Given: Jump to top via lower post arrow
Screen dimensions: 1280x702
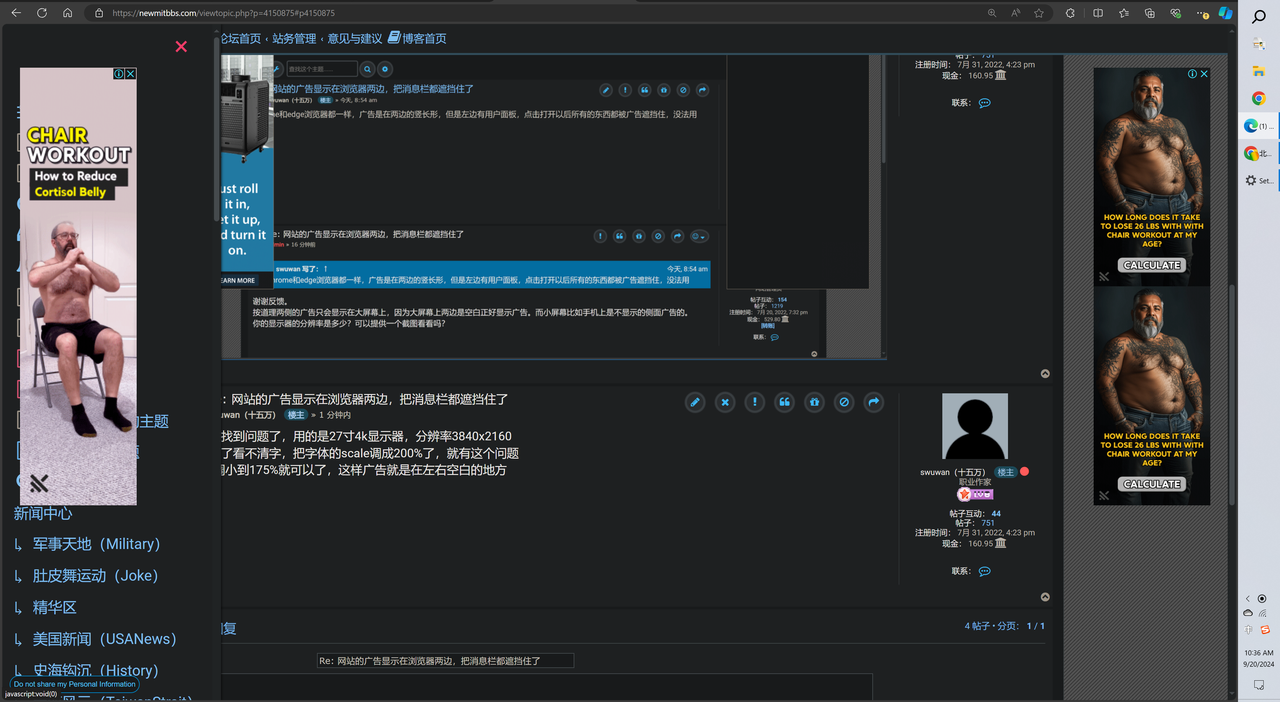Looking at the screenshot, I should (x=1045, y=597).
